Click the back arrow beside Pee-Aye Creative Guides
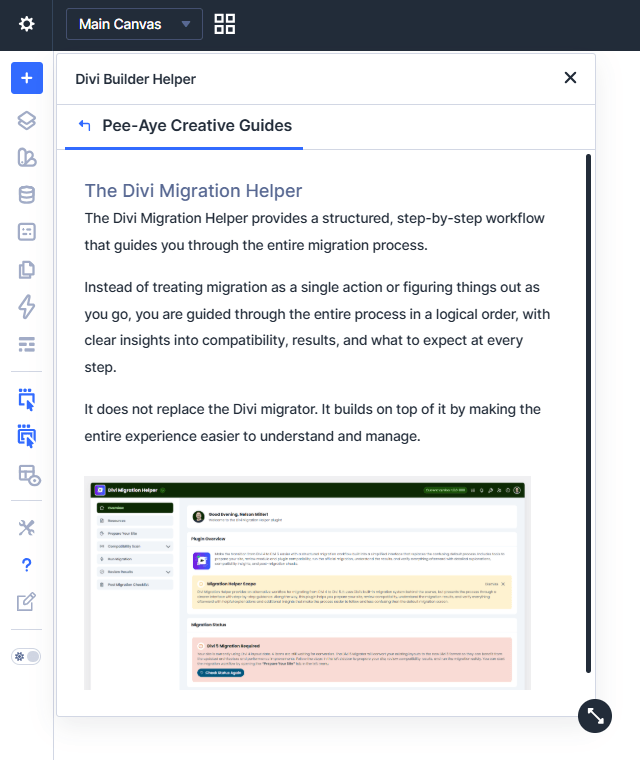 (x=84, y=126)
